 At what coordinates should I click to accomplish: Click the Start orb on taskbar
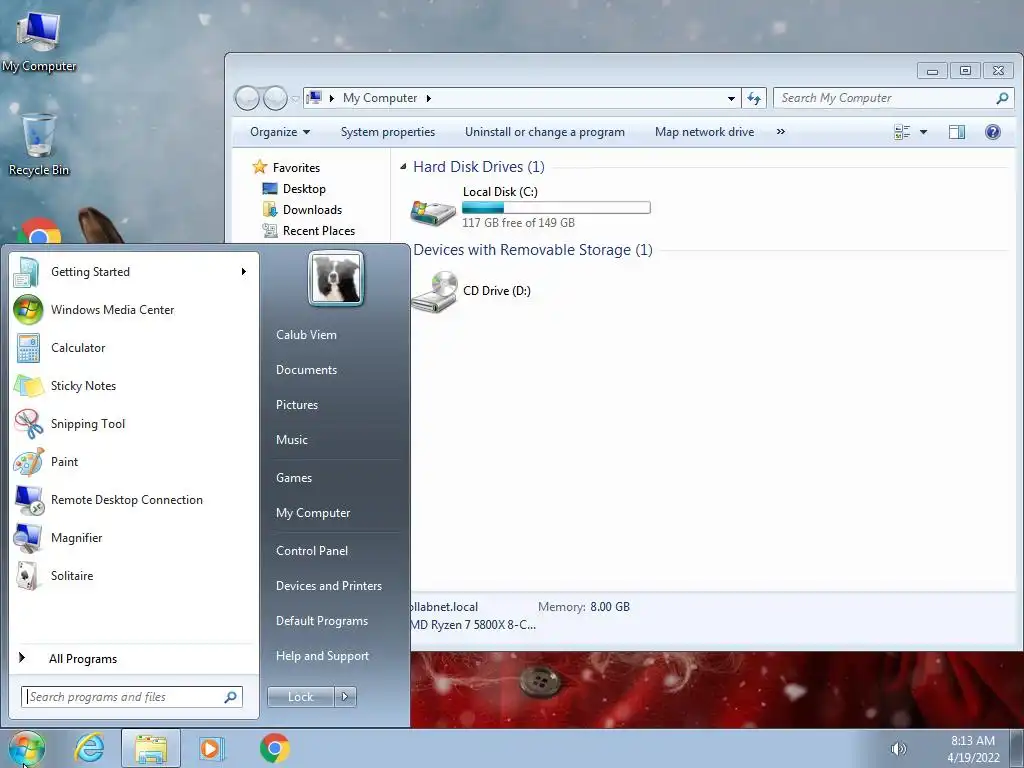pyautogui.click(x=26, y=748)
